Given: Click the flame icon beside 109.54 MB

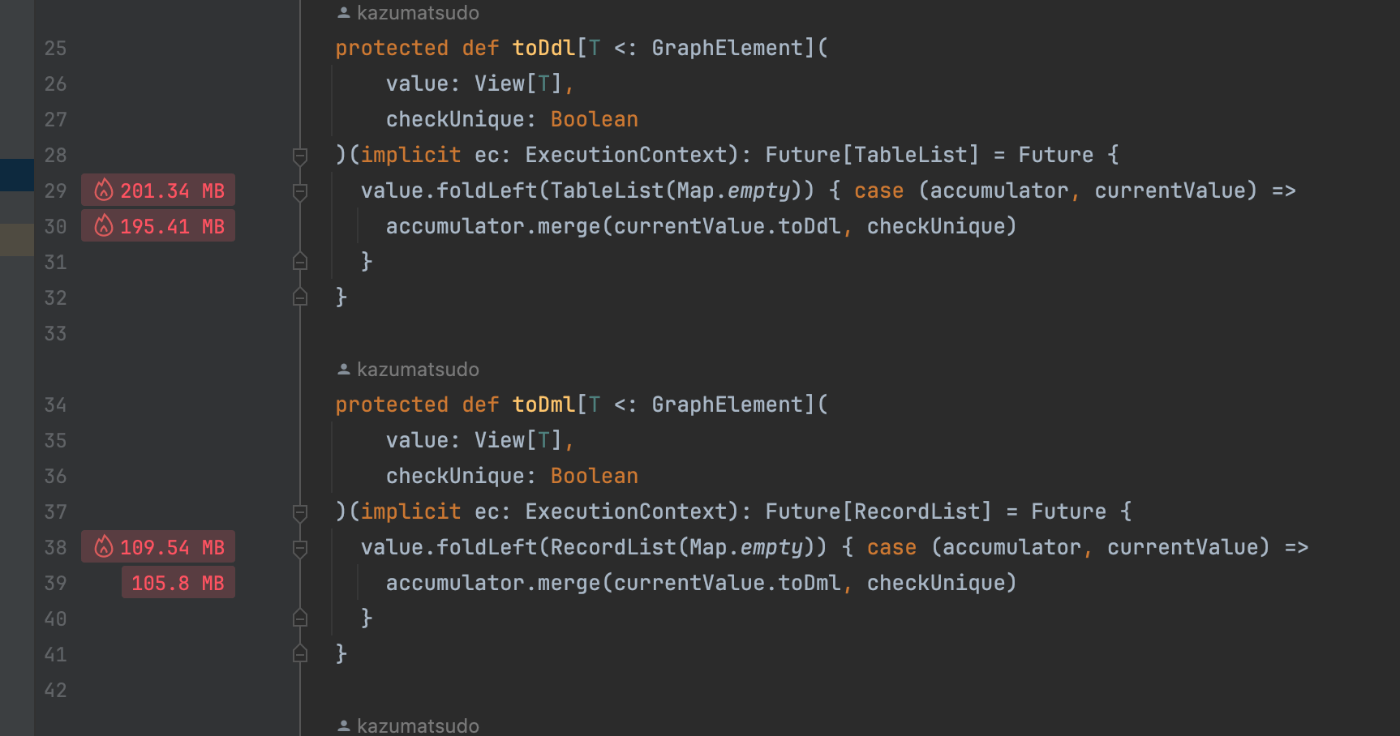Looking at the screenshot, I should point(104,548).
